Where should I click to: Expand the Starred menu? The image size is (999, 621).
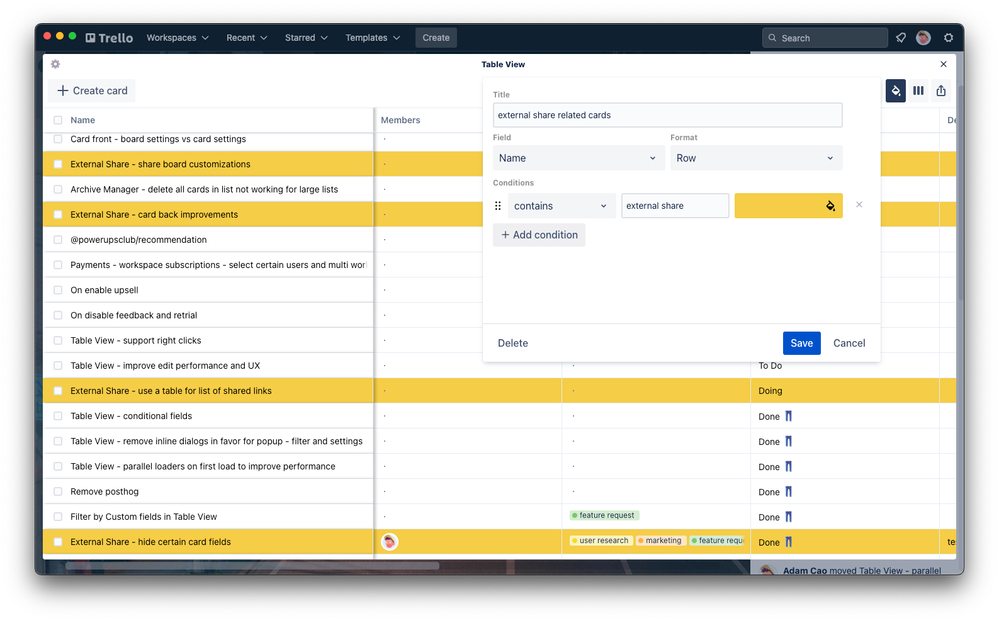pos(306,38)
